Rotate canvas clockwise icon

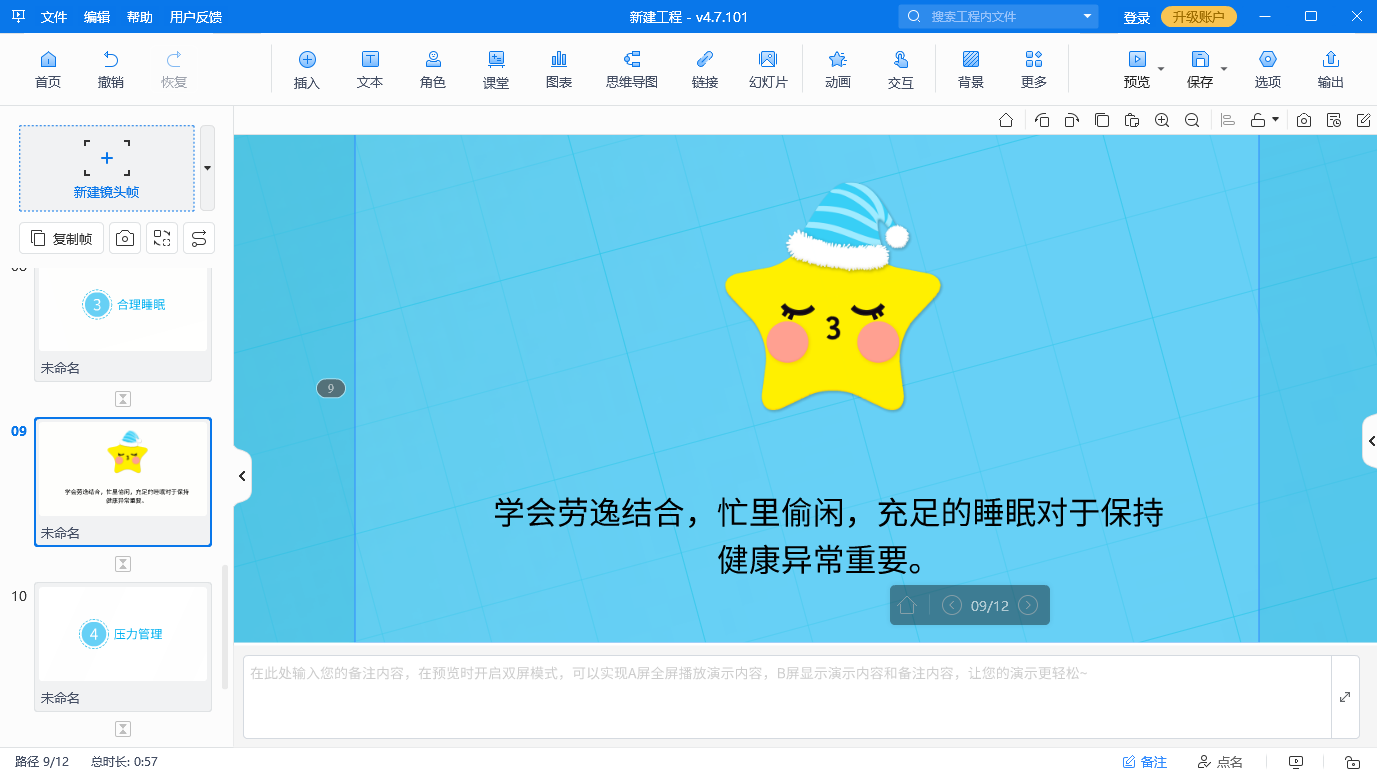(x=1072, y=120)
